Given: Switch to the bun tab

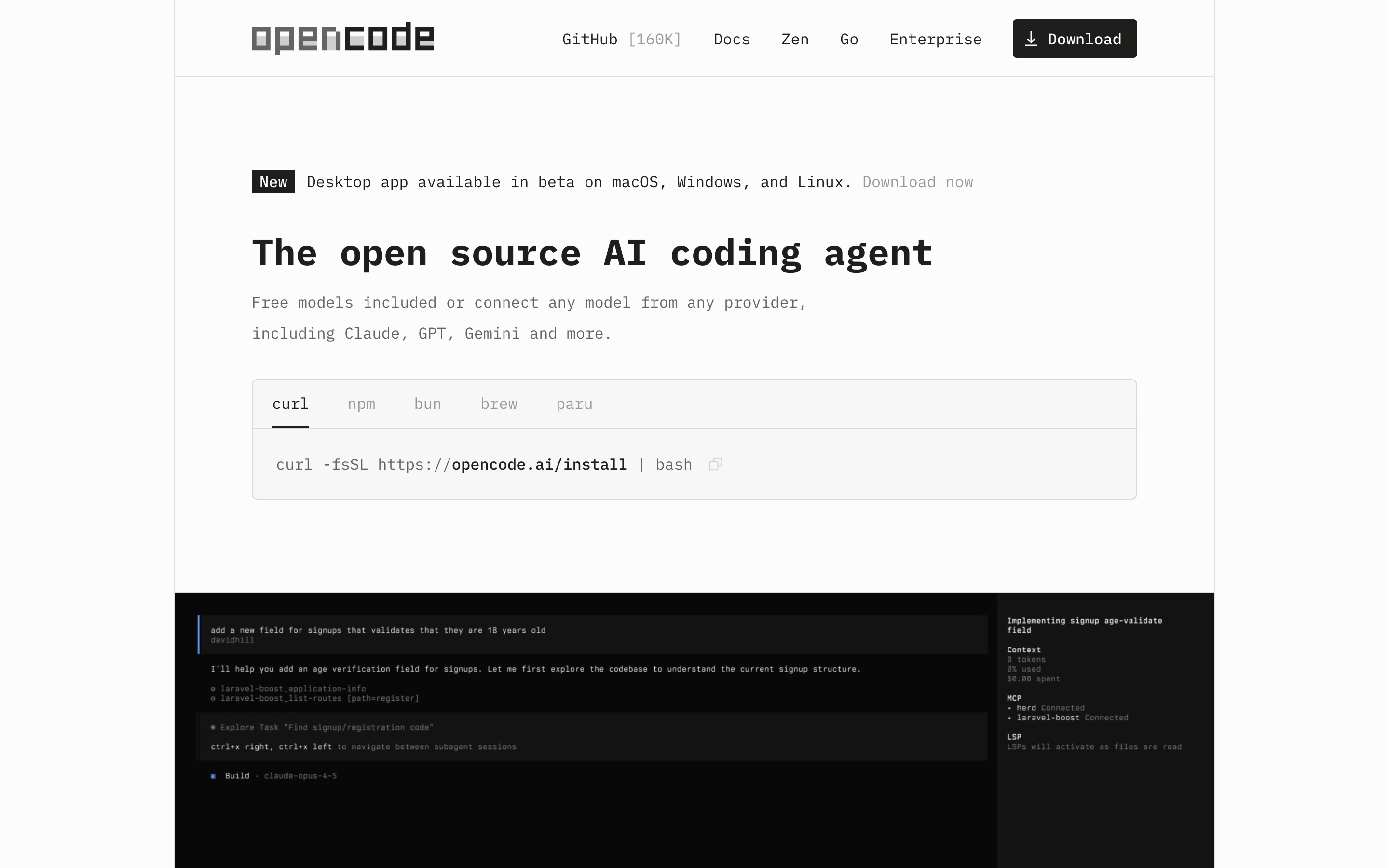Looking at the screenshot, I should coord(428,404).
